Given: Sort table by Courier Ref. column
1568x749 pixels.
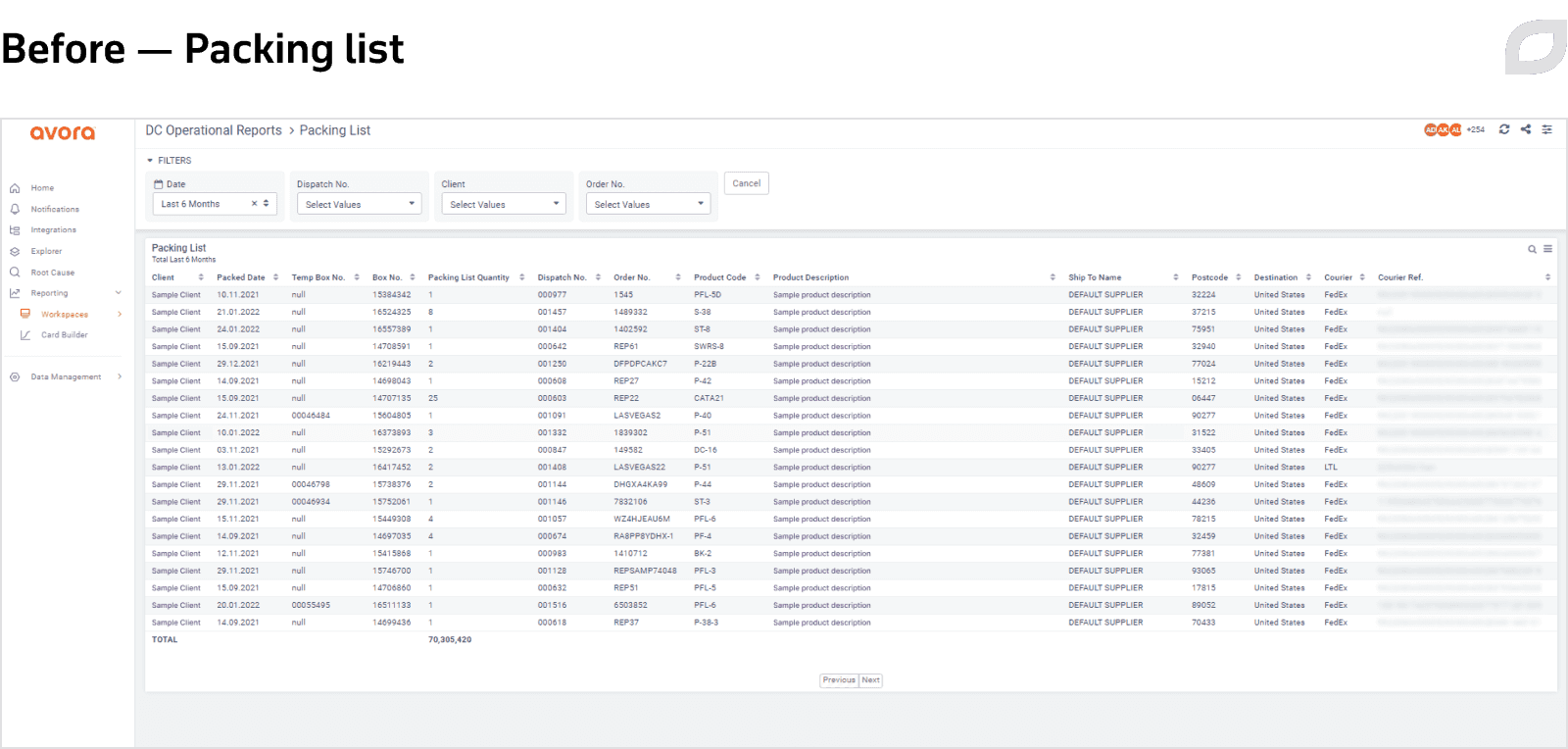Looking at the screenshot, I should 1547,277.
